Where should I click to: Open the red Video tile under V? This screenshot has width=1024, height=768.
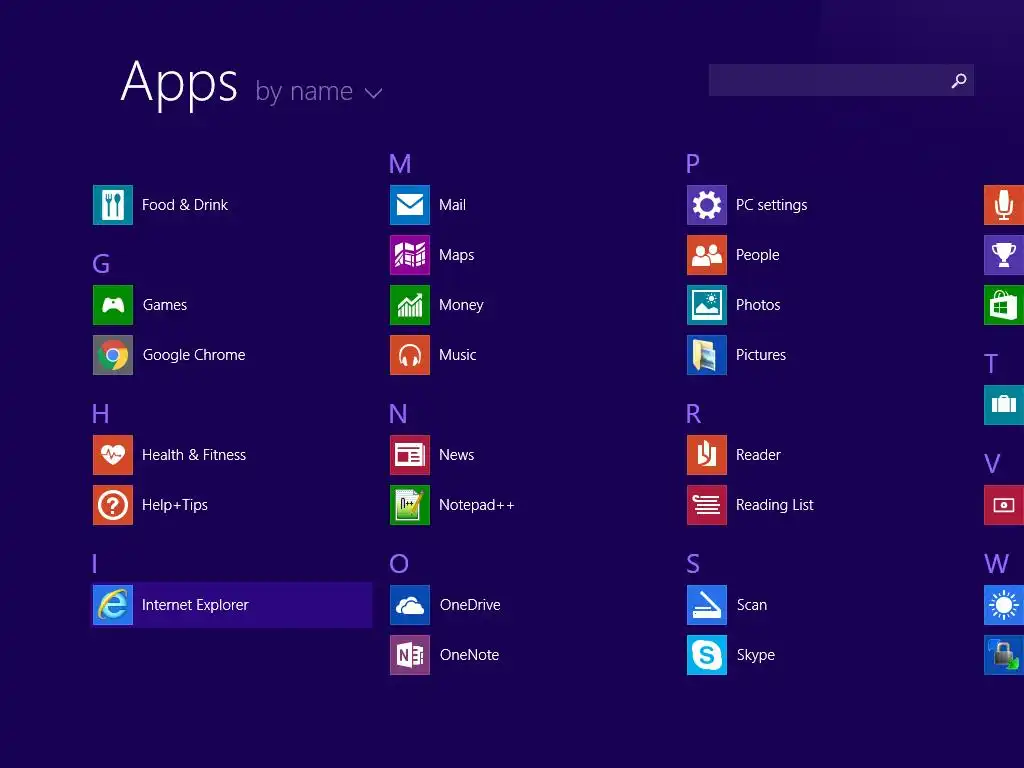tap(1004, 505)
